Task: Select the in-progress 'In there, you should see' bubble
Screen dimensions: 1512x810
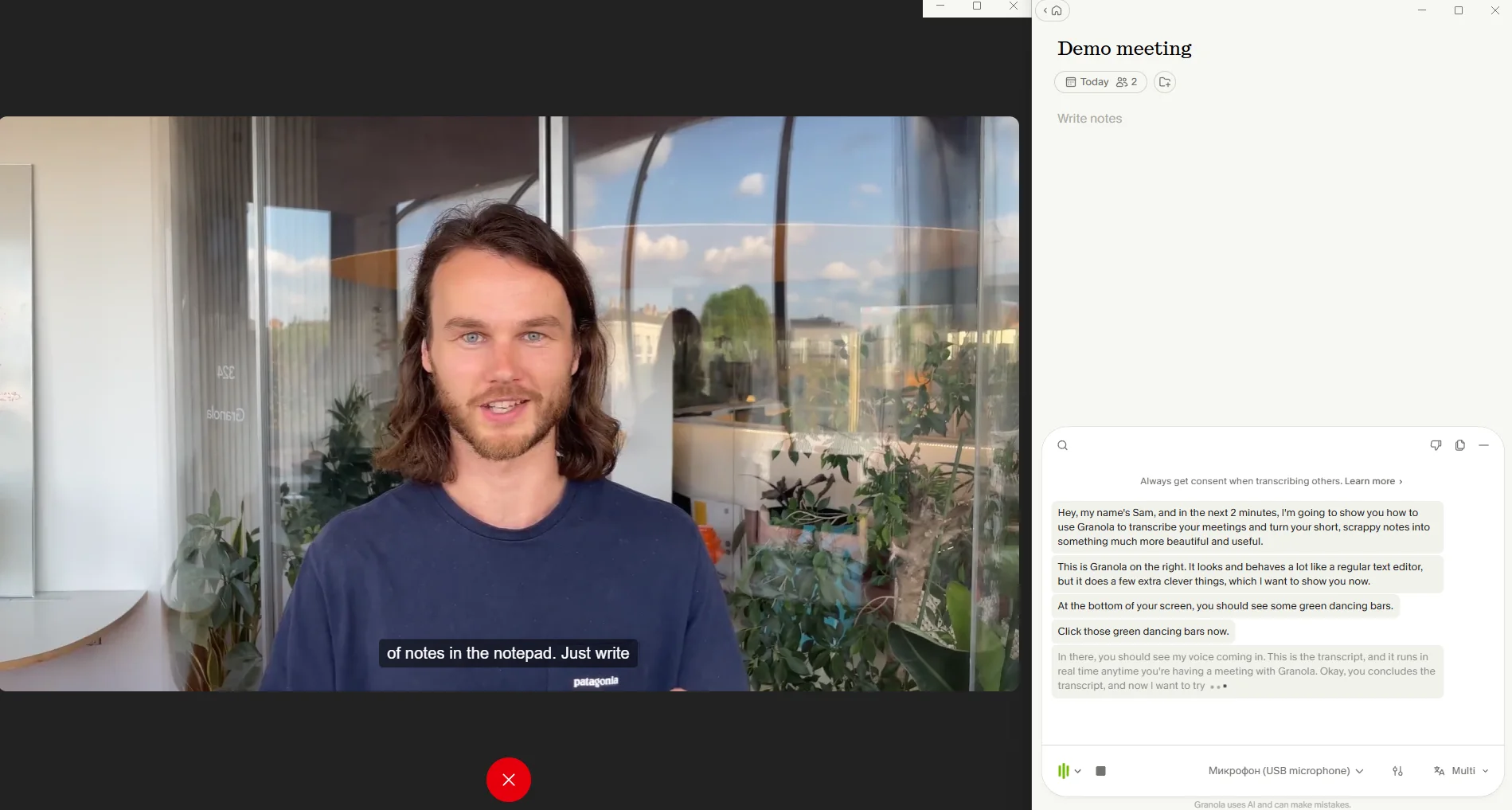Action: pyautogui.click(x=1247, y=671)
